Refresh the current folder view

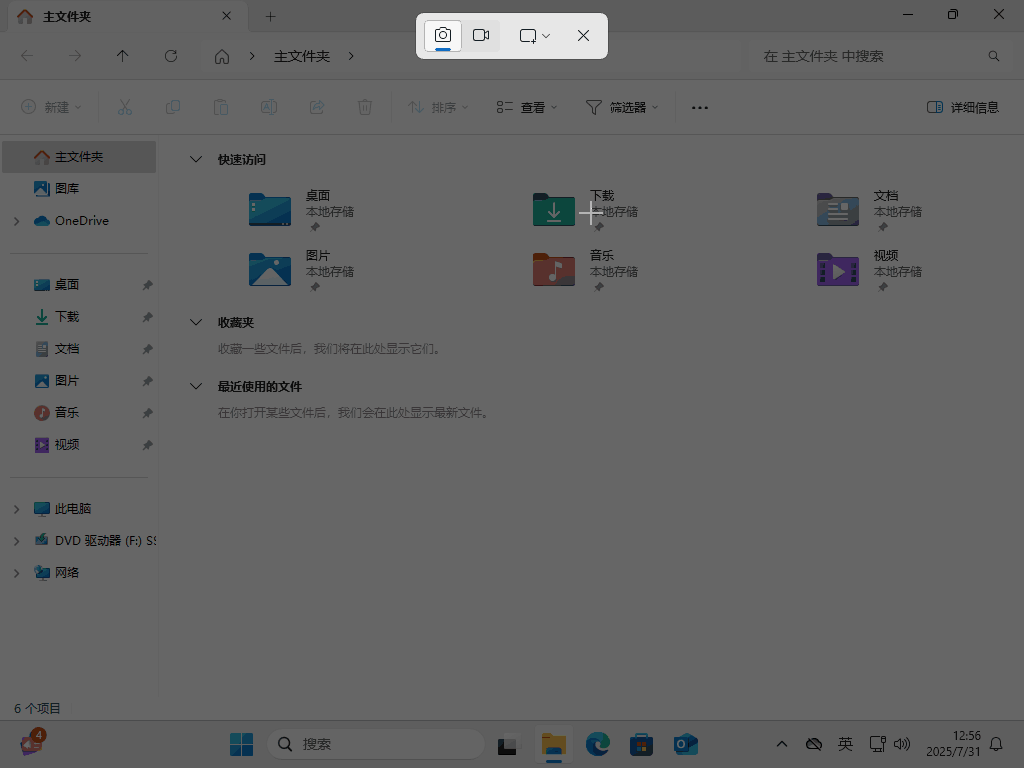click(x=171, y=56)
